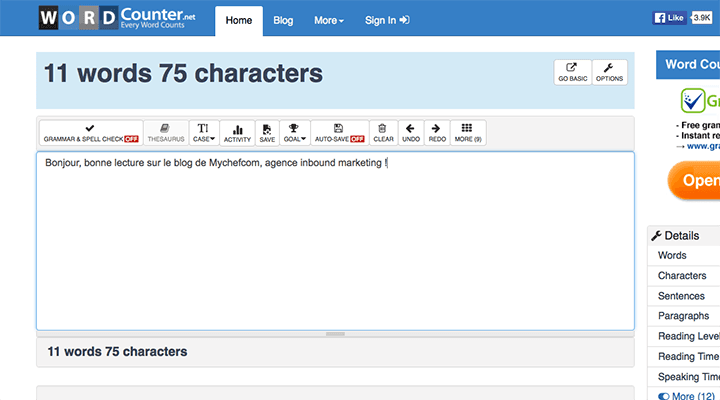Click the Word Counter sidebar header
The image size is (720, 400).
coord(688,64)
